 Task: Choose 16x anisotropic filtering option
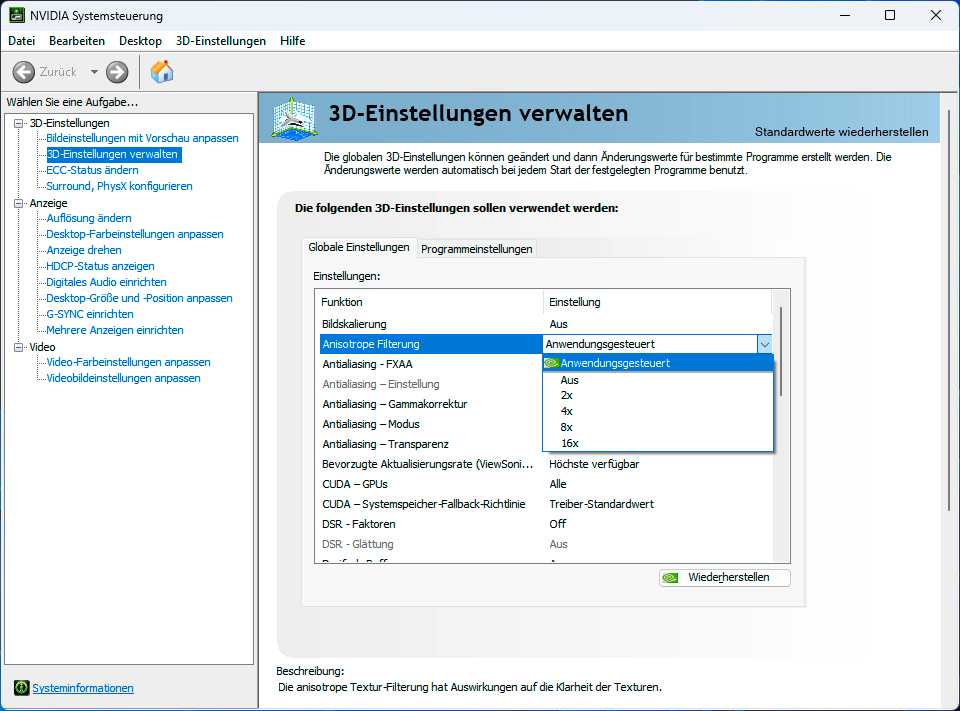658,443
